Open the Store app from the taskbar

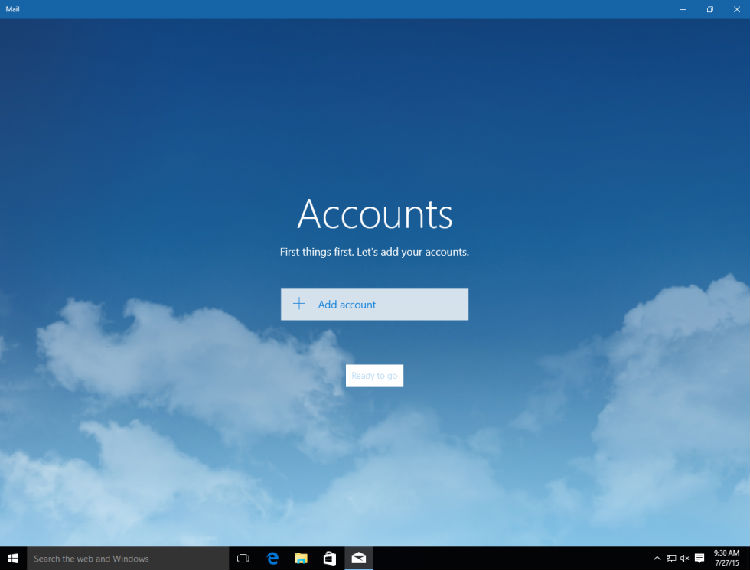pyautogui.click(x=329, y=558)
